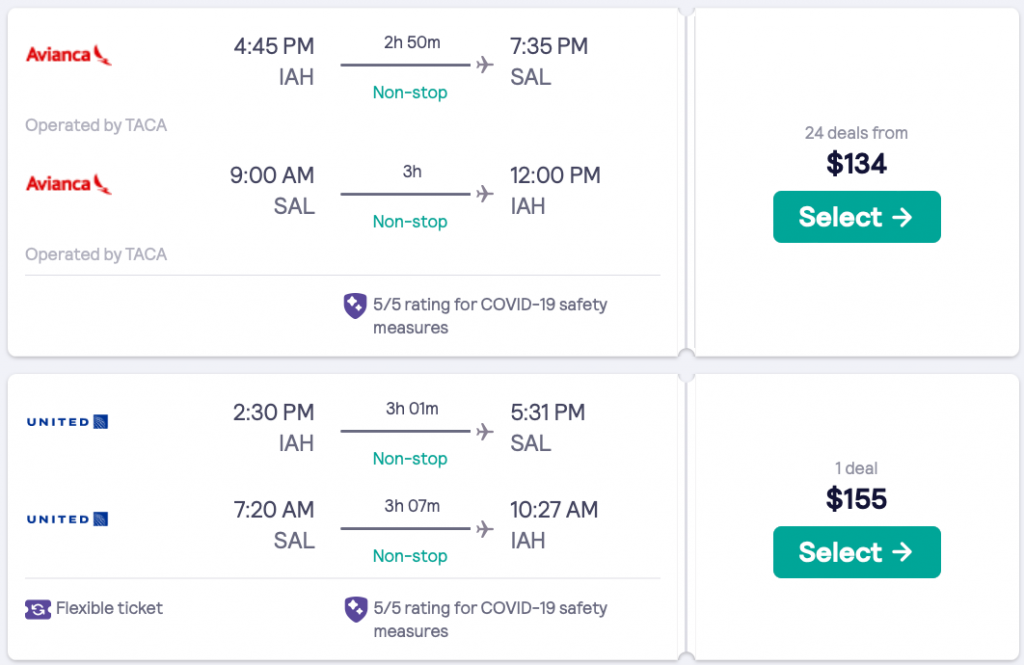Open the 24 deals from text
1024x665 pixels.
[856, 133]
